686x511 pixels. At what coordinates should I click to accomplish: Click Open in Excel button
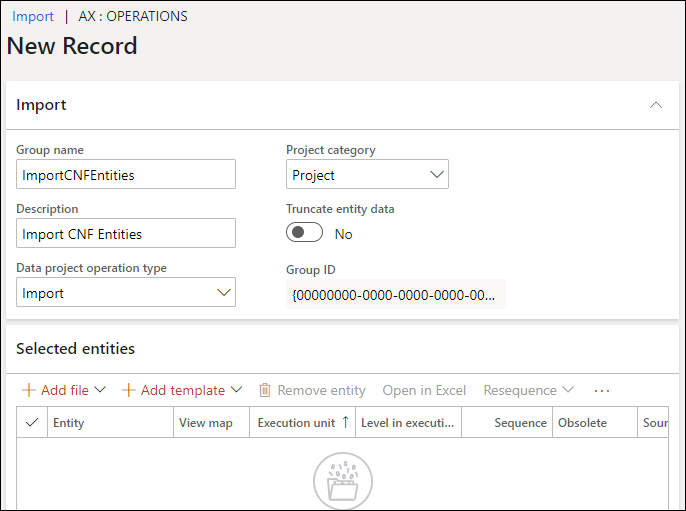(x=424, y=390)
